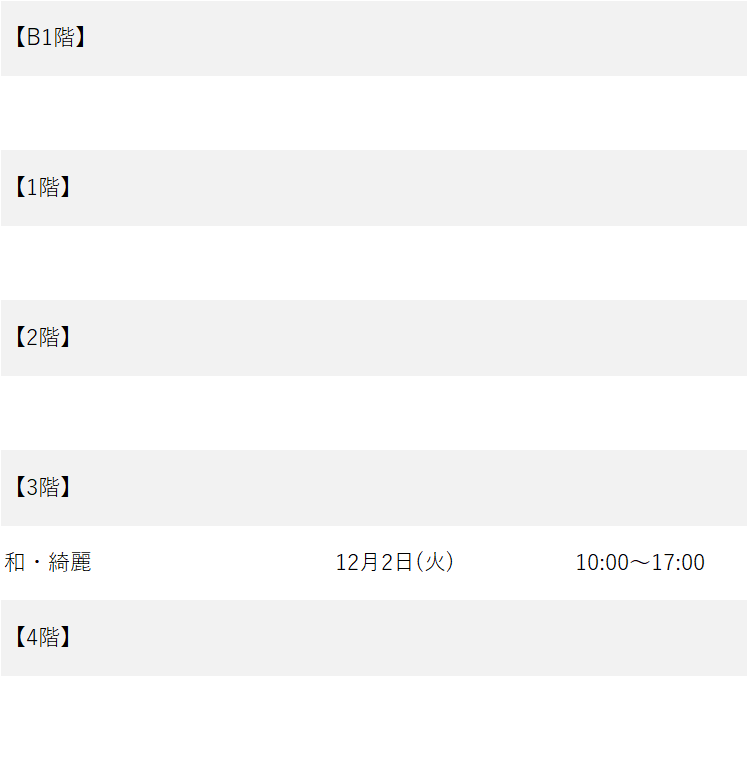Click the 〜 separator in the time range
Viewport: 747px width, 766px height.
640,563
